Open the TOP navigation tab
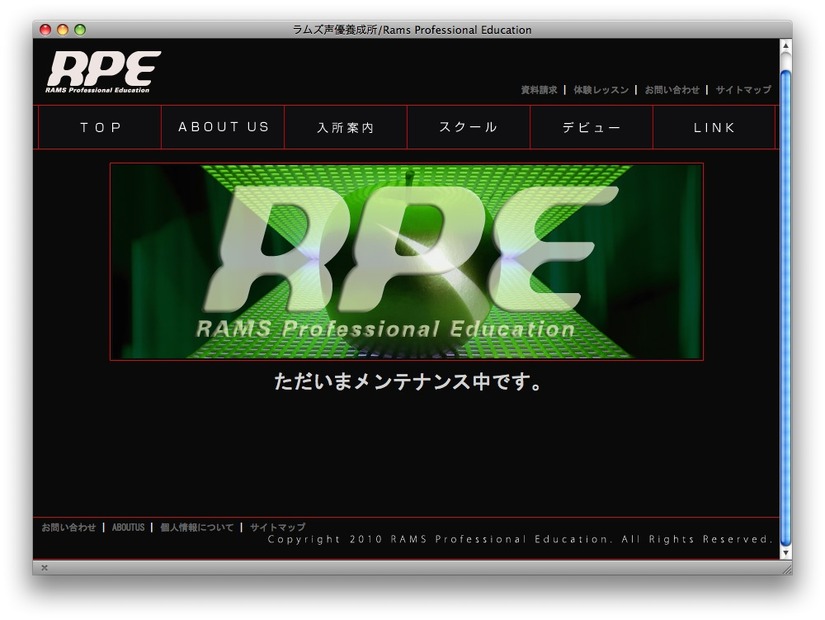Viewport: 825px width, 620px height. click(100, 127)
